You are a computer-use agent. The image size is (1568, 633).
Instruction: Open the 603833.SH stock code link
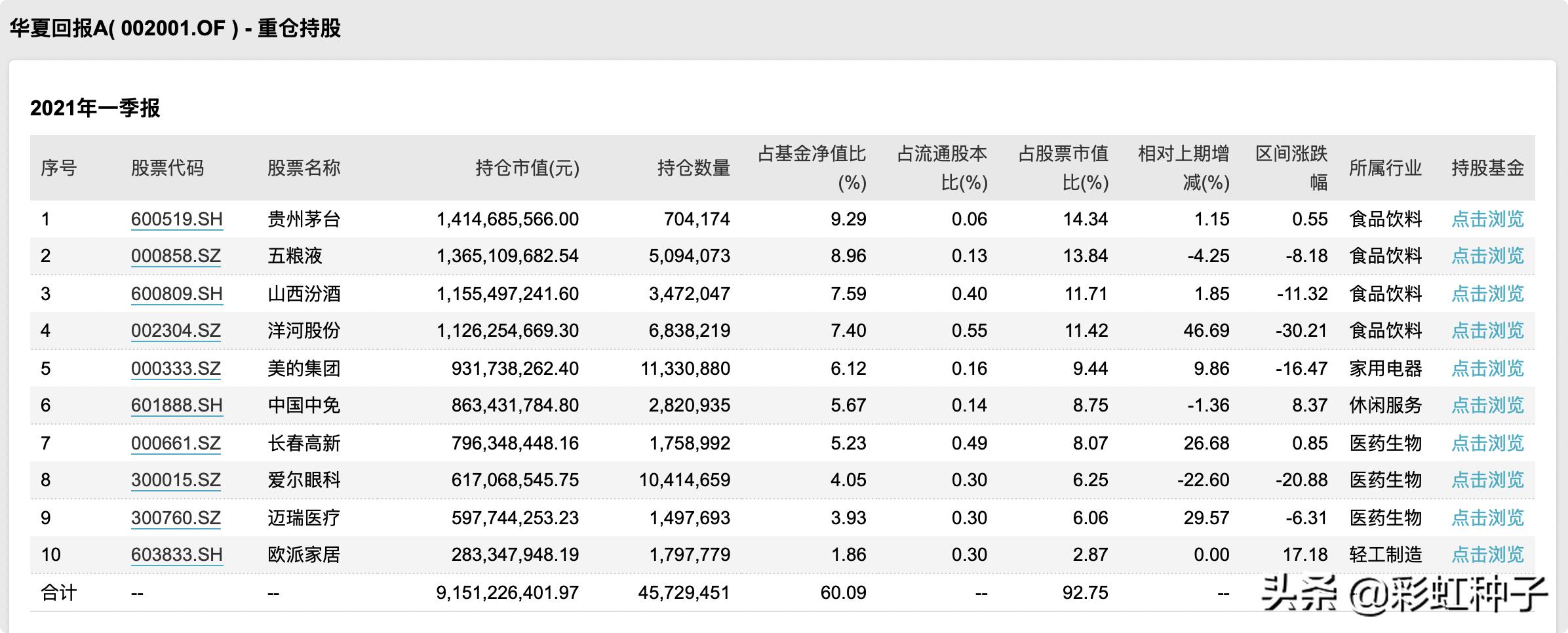(x=176, y=554)
